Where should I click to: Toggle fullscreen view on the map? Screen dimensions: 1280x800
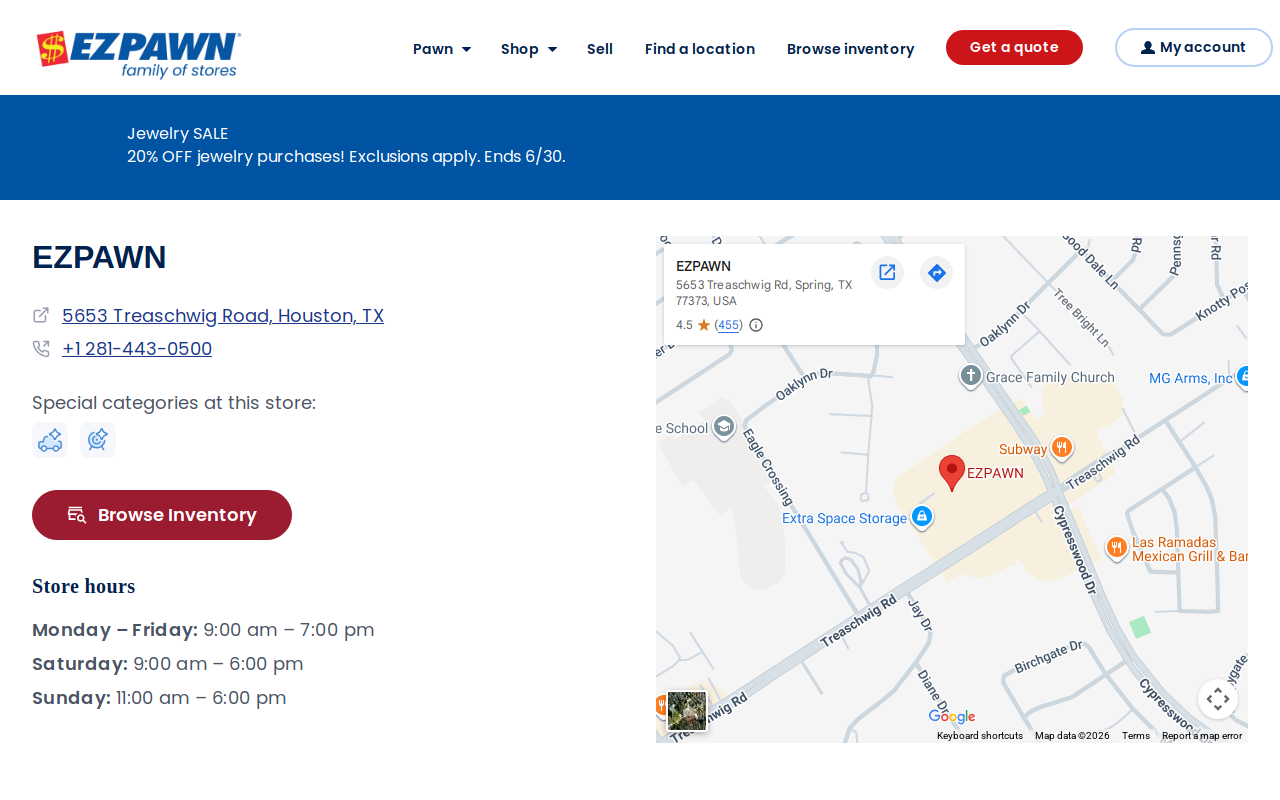click(1217, 699)
